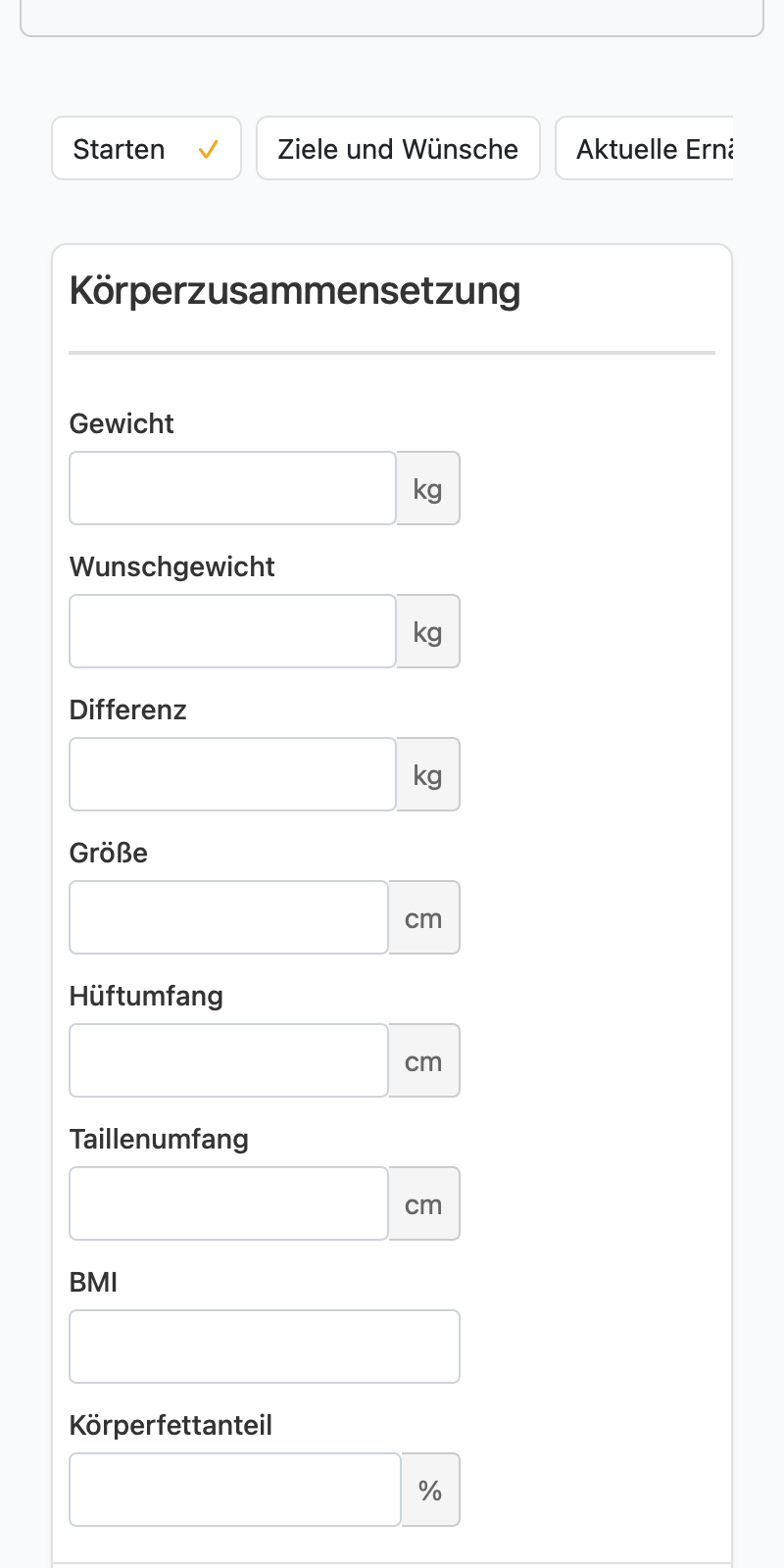Screen dimensions: 784x1568
Task: Select the Körperfettanteil input field
Action: tap(235, 1490)
